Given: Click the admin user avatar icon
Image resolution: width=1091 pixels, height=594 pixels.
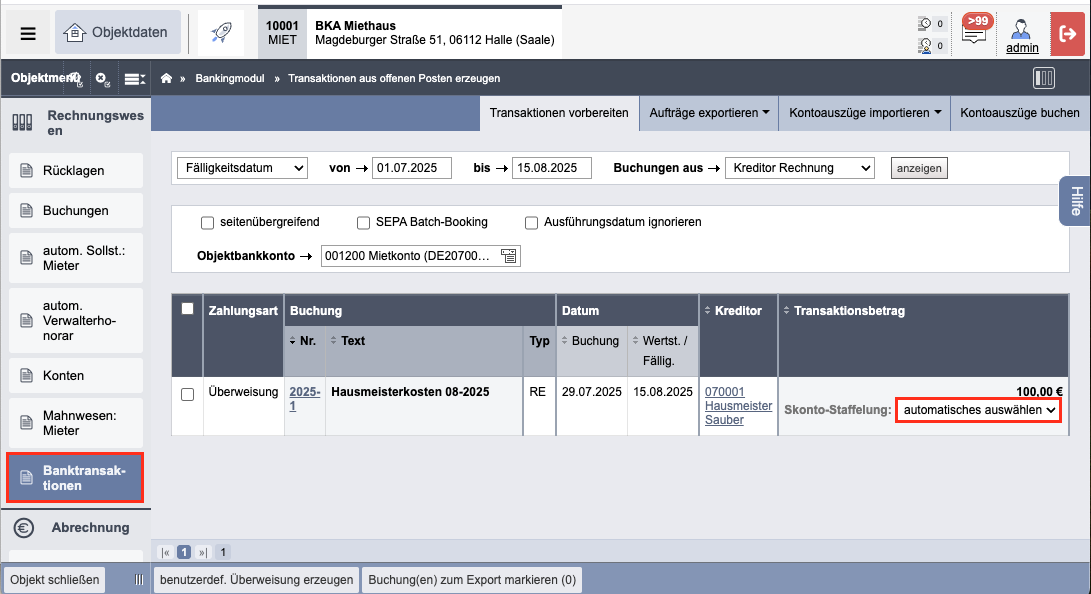Looking at the screenshot, I should tap(1021, 29).
